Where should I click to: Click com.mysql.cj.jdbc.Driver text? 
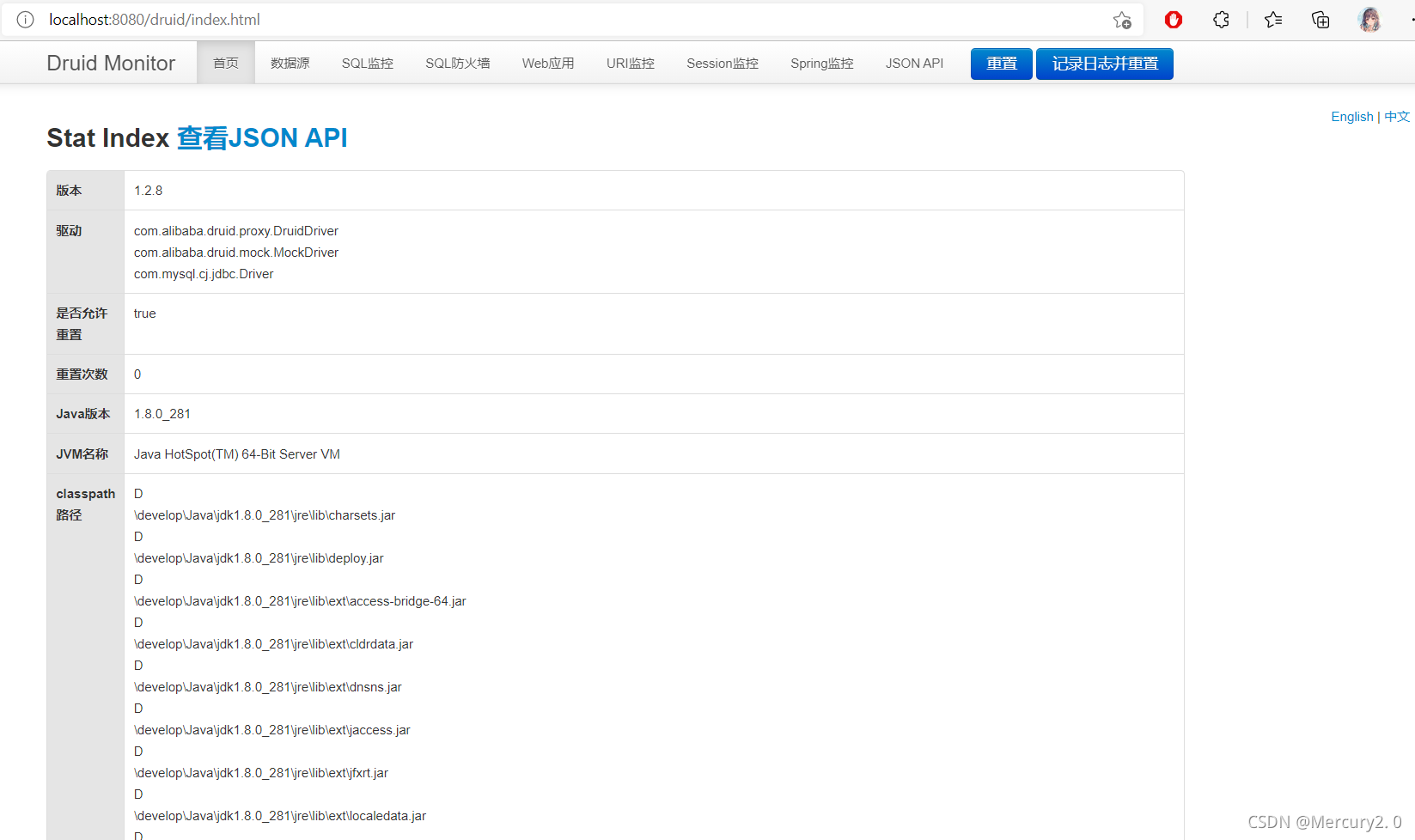coord(204,274)
